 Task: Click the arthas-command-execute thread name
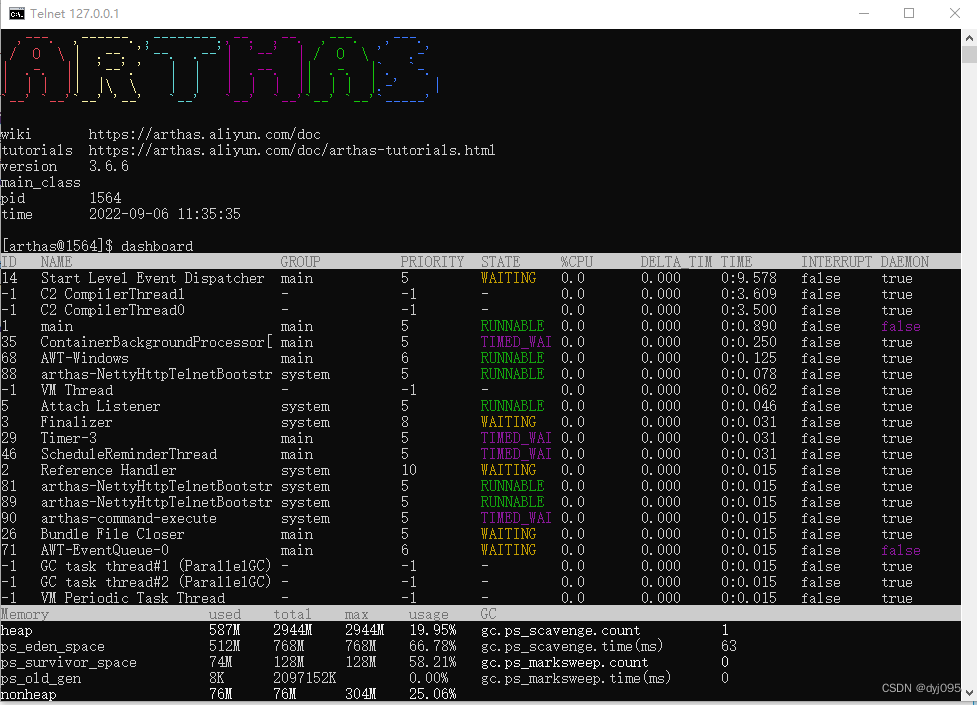[128, 519]
